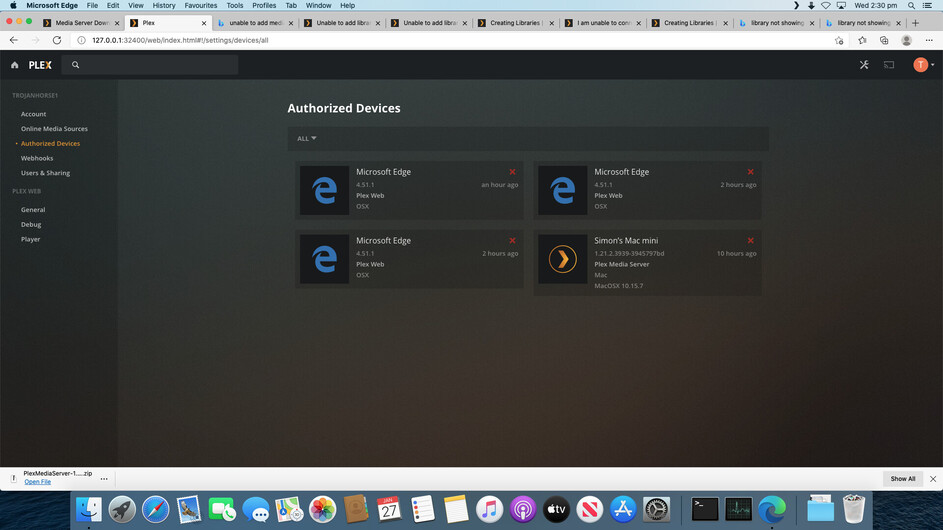943x530 pixels.
Task: Click the PLEX logo
Action: click(40, 65)
